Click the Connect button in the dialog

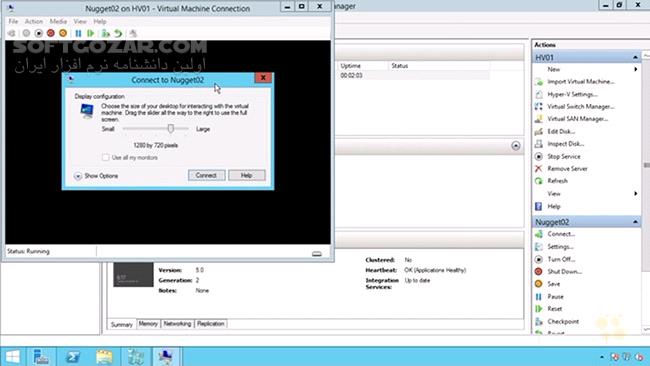point(206,175)
